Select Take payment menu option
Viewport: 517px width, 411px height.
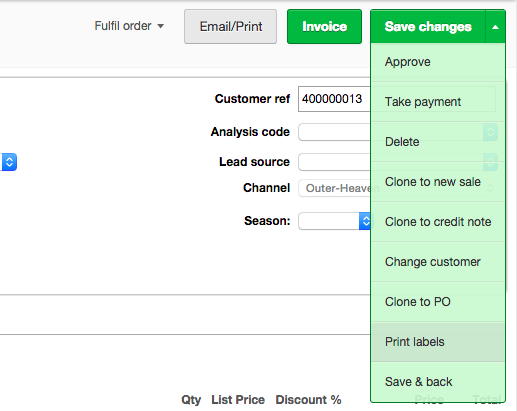click(x=438, y=102)
